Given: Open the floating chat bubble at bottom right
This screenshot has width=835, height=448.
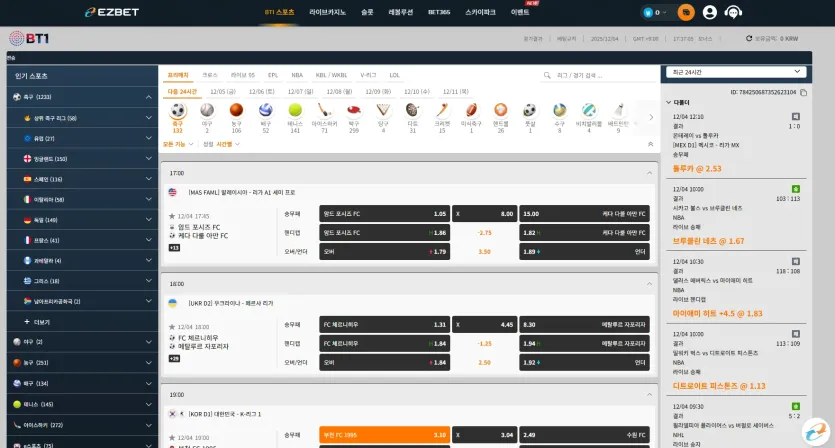Looking at the screenshot, I should (815, 431).
